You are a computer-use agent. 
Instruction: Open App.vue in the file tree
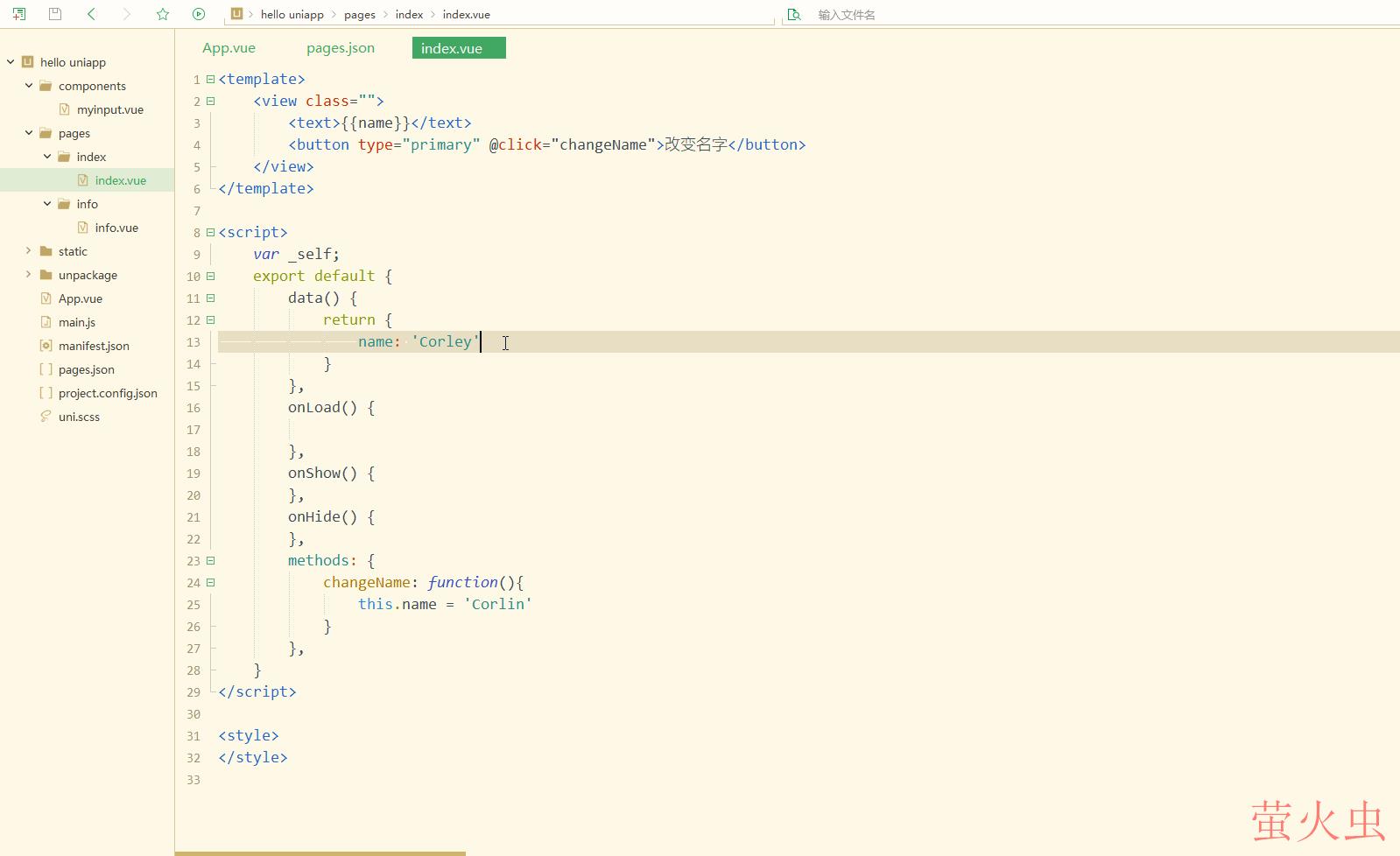[81, 298]
